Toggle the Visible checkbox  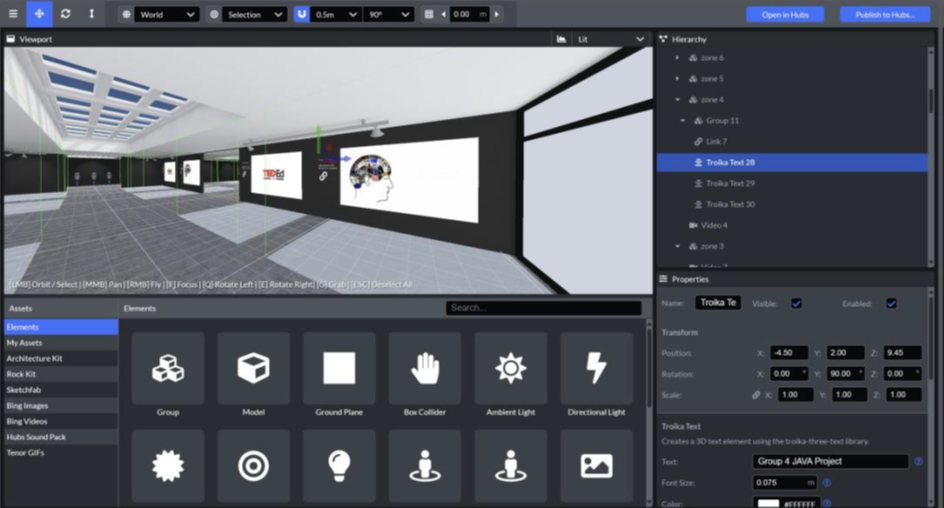point(796,303)
